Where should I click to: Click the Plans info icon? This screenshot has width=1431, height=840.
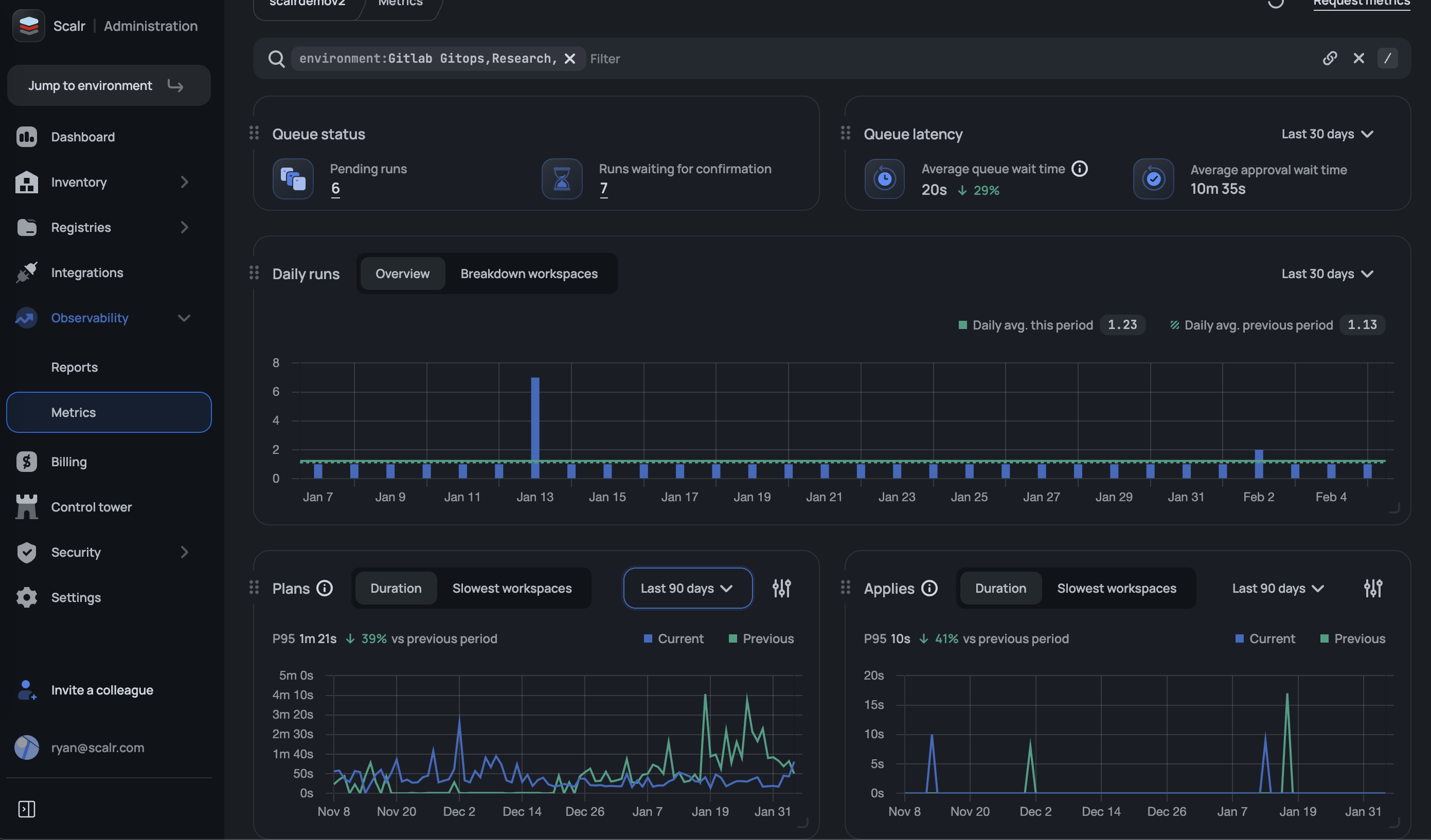(324, 588)
